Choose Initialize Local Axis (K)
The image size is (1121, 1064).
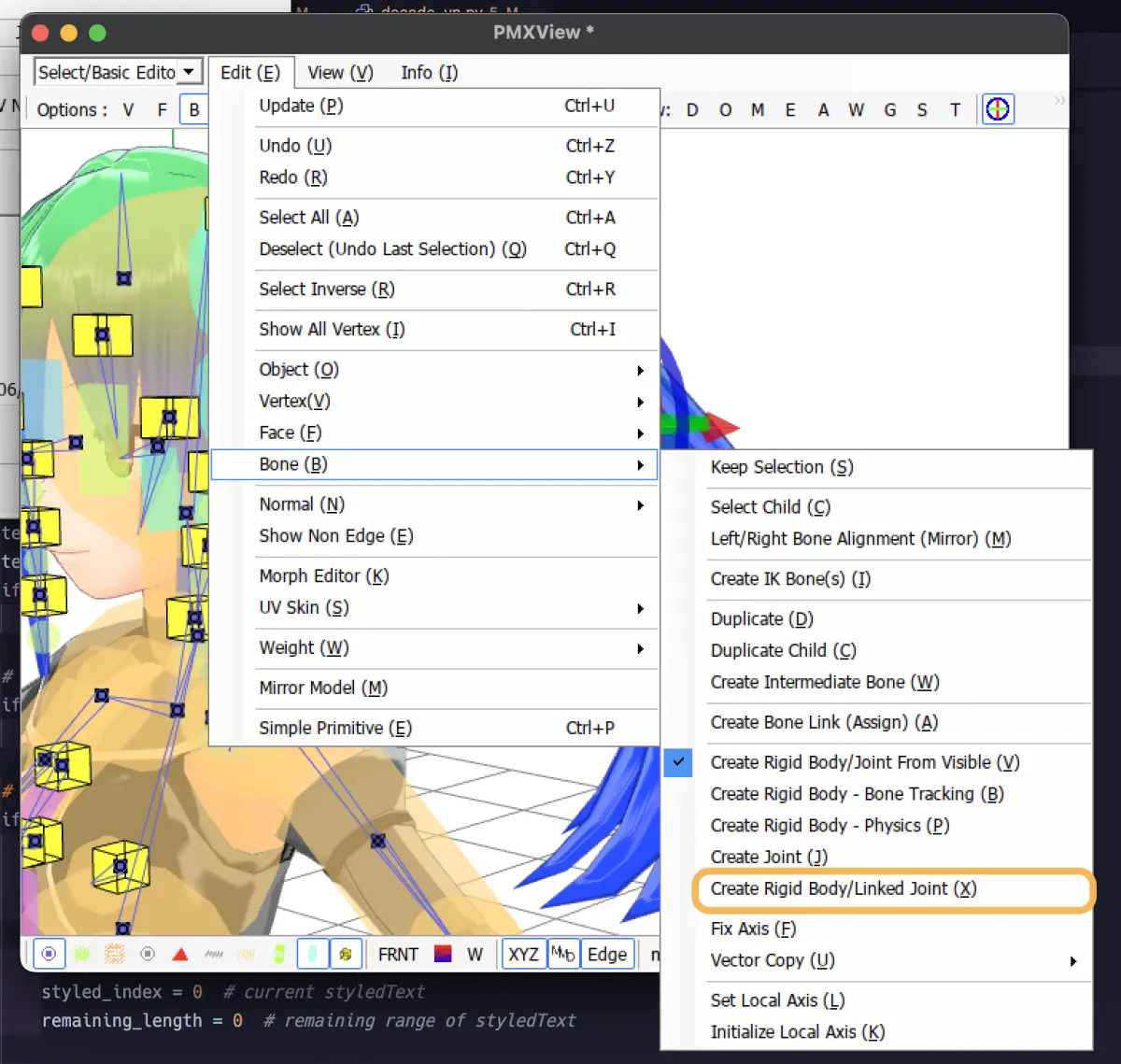coord(877,1032)
